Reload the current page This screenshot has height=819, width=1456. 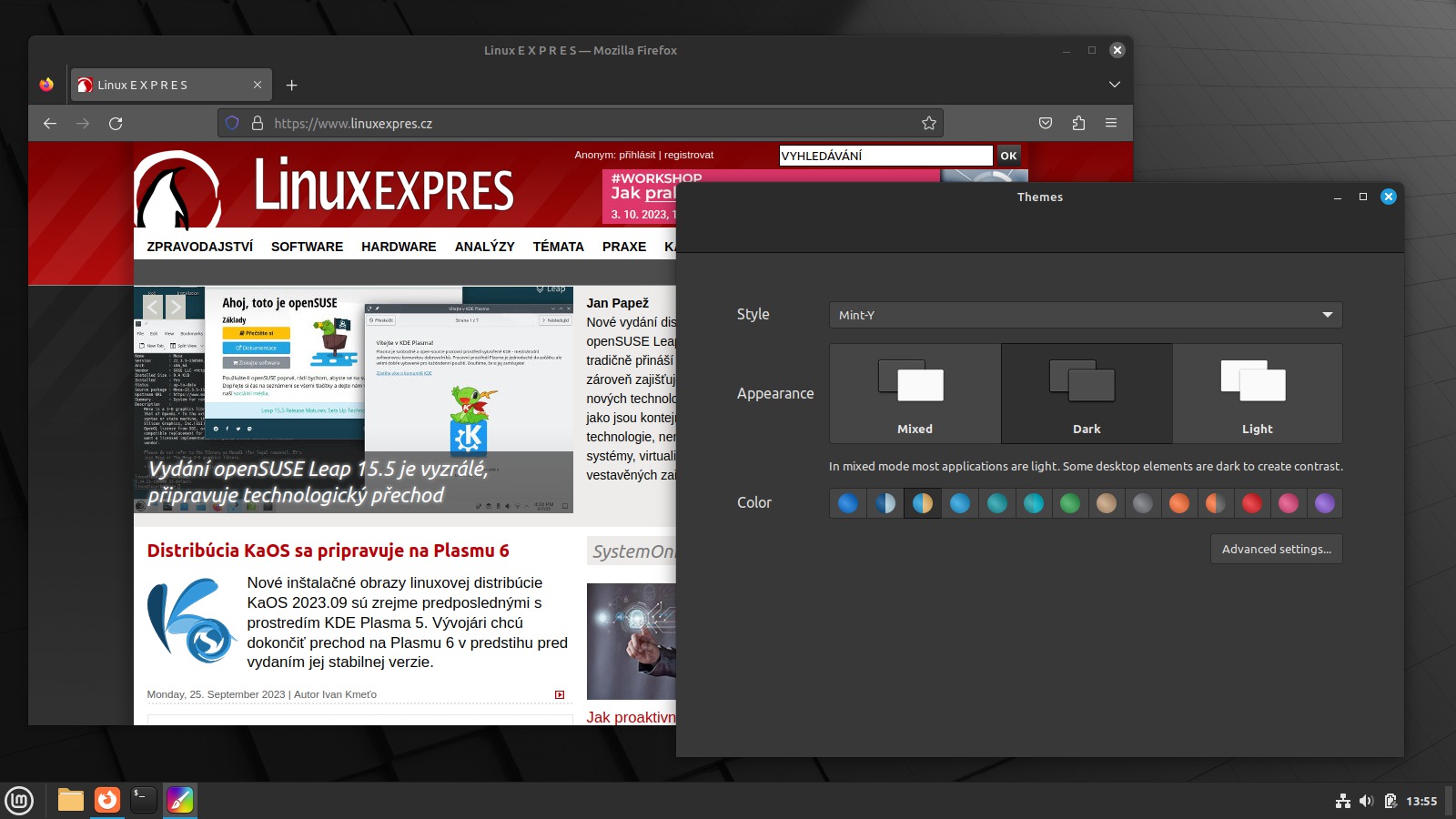coord(116,123)
